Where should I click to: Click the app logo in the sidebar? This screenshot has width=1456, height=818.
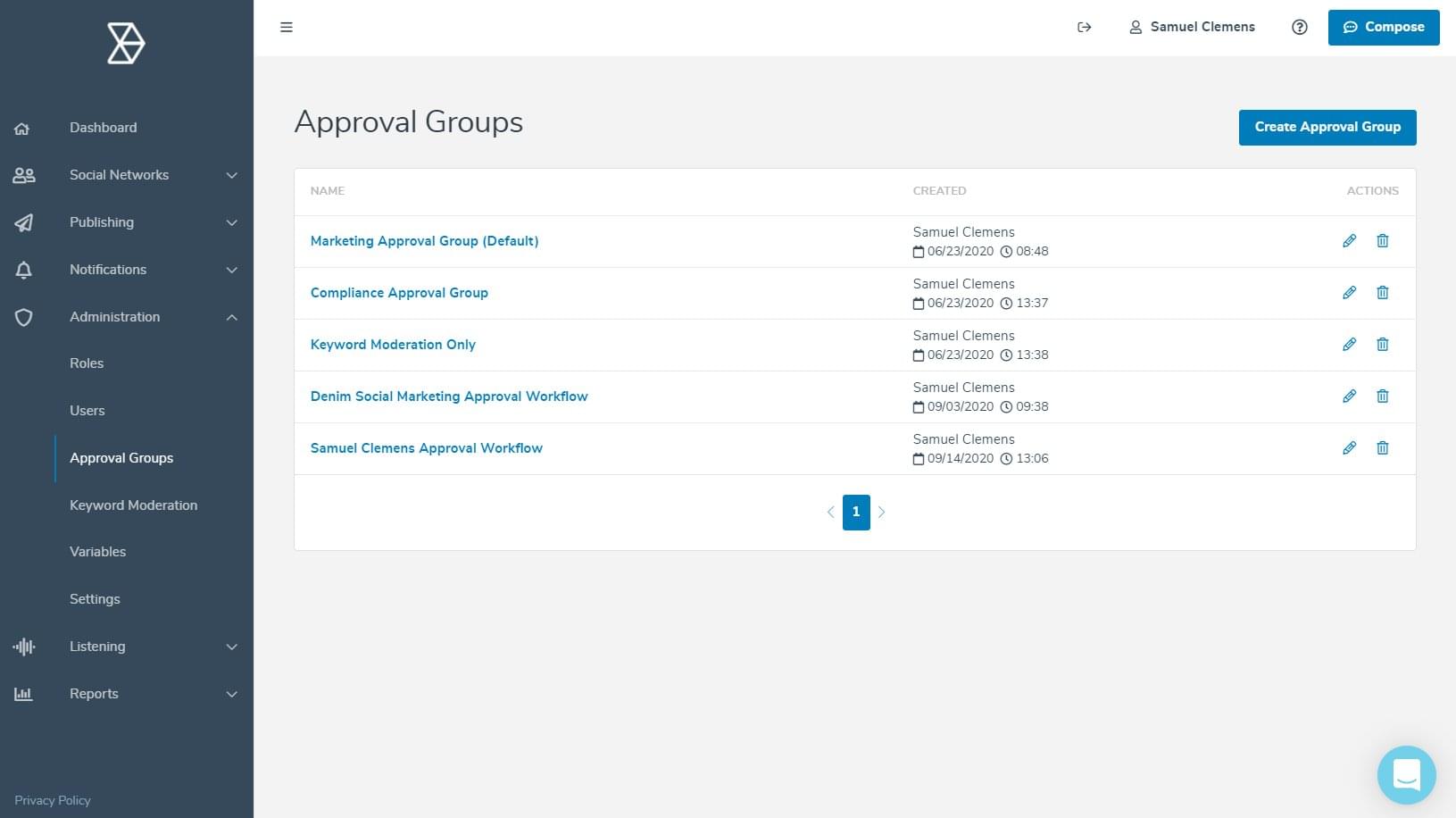point(126,44)
